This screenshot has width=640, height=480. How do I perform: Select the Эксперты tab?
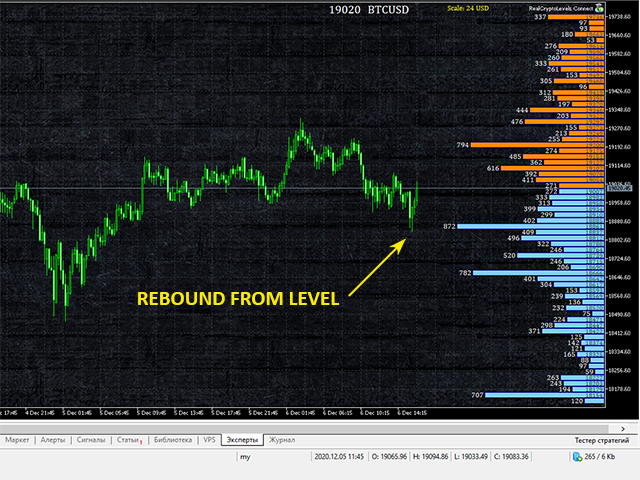coord(242,440)
